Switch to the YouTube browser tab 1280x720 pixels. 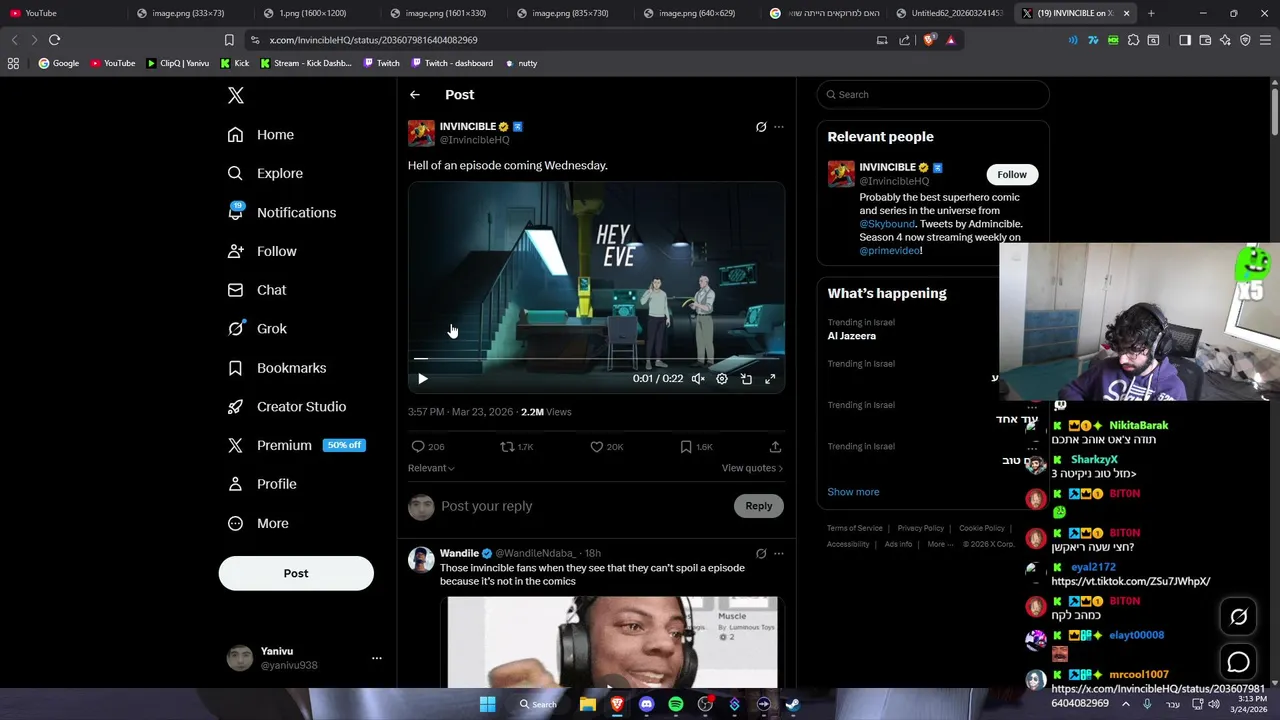[60, 13]
